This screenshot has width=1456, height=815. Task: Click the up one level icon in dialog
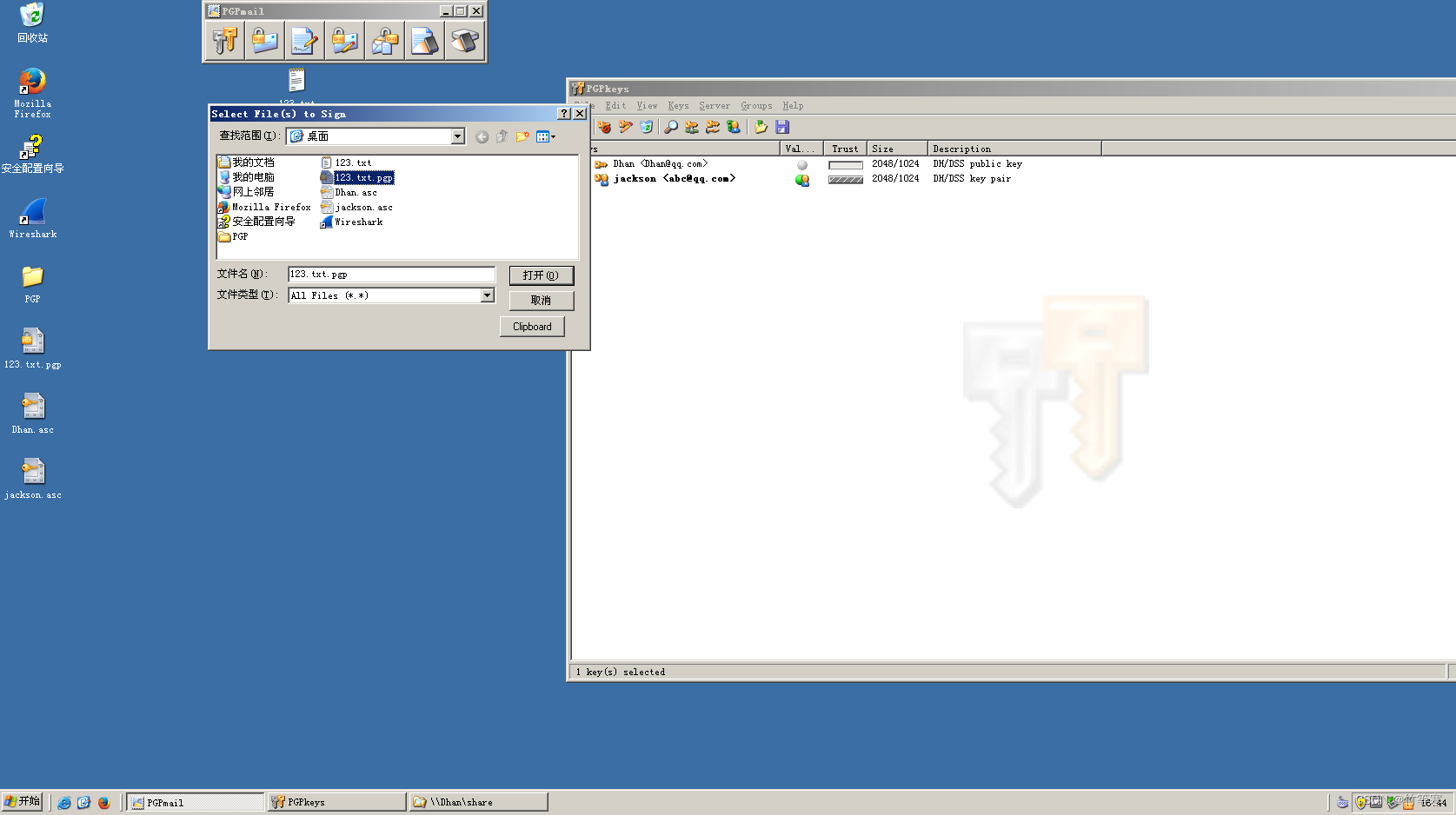pos(502,136)
